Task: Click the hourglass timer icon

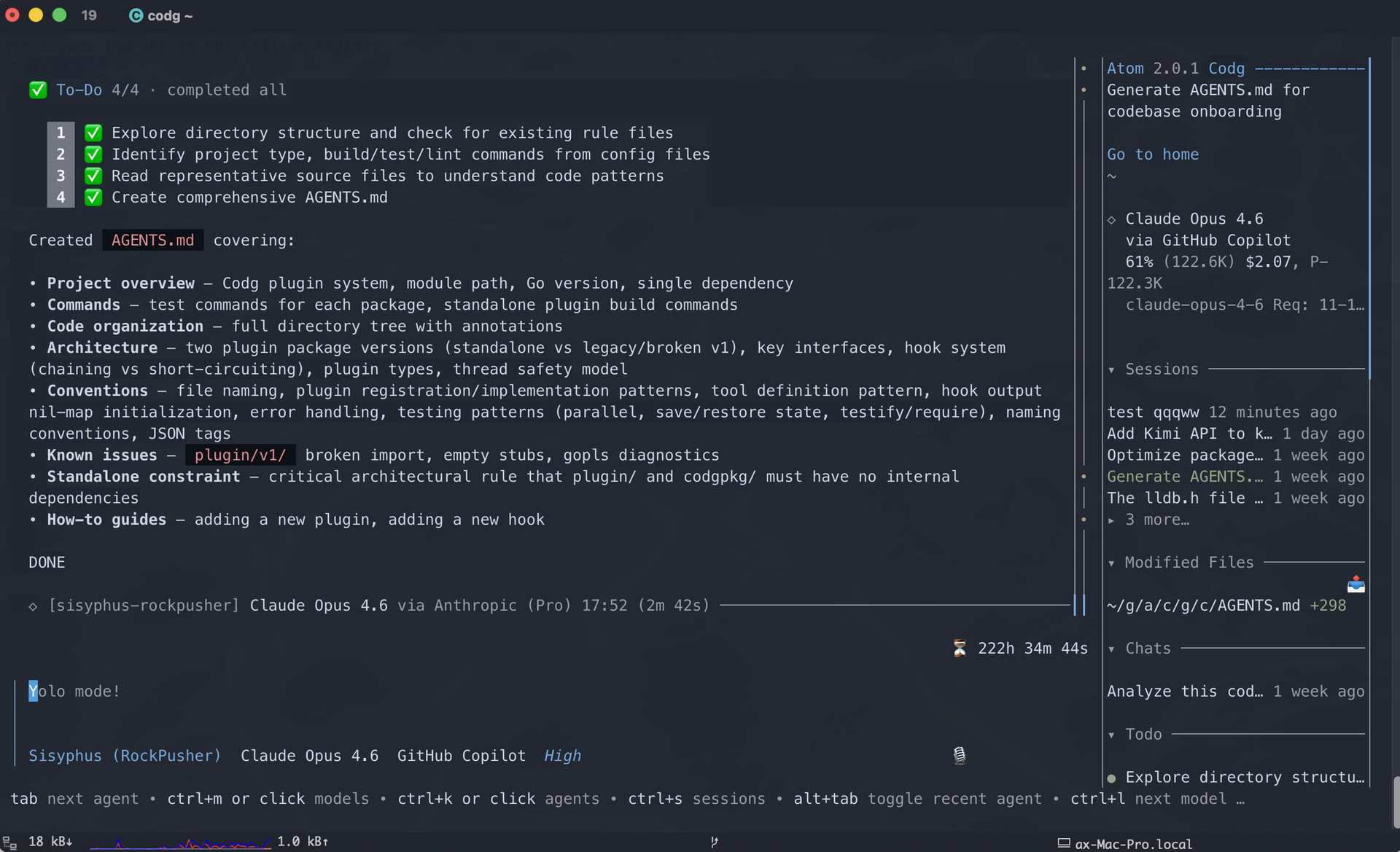Action: point(960,648)
